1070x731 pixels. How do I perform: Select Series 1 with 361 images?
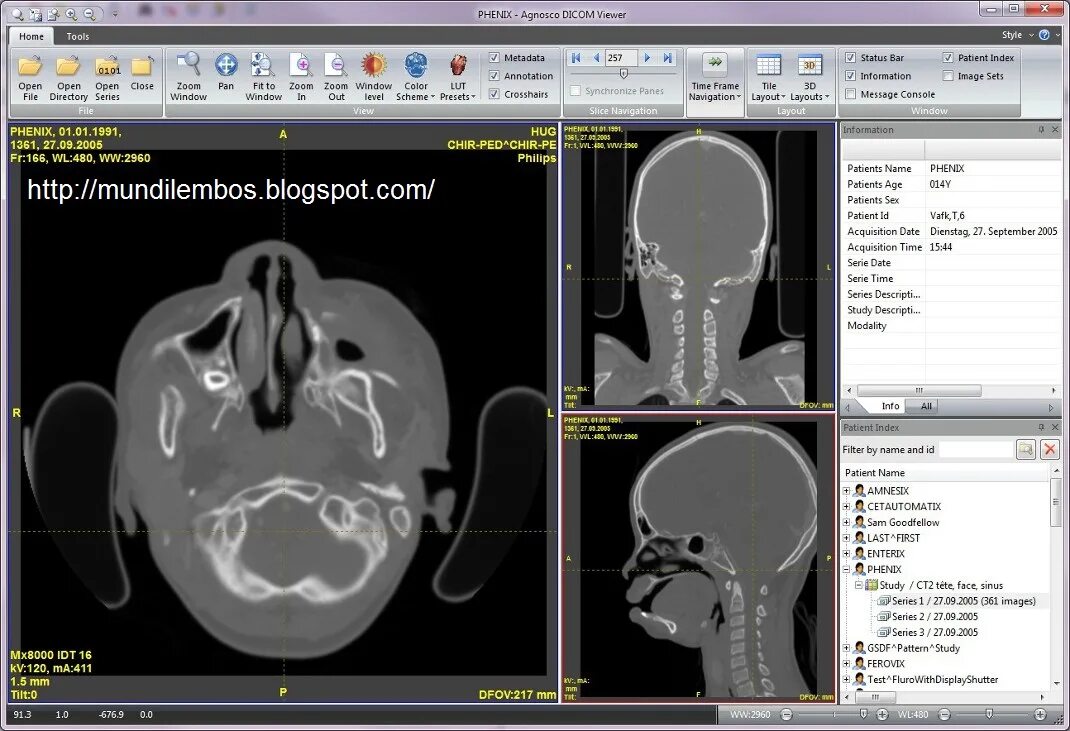coord(964,601)
